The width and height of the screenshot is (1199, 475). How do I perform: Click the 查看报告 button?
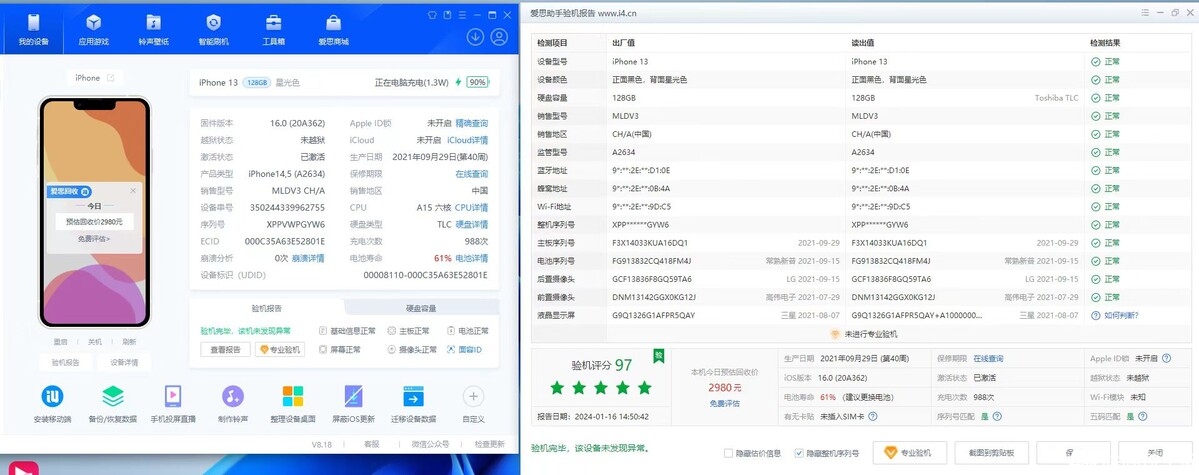click(x=226, y=350)
